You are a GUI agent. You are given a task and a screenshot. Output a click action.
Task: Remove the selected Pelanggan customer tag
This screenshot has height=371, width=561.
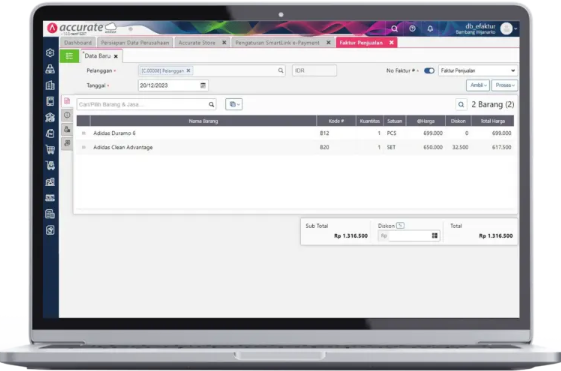point(189,70)
